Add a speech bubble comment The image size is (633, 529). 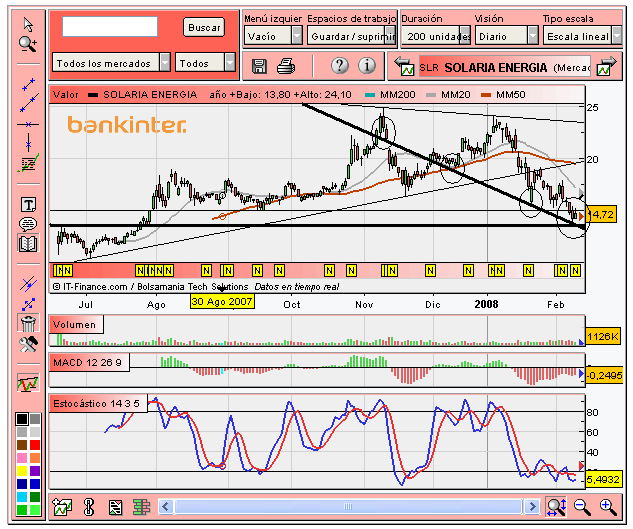[x=28, y=223]
